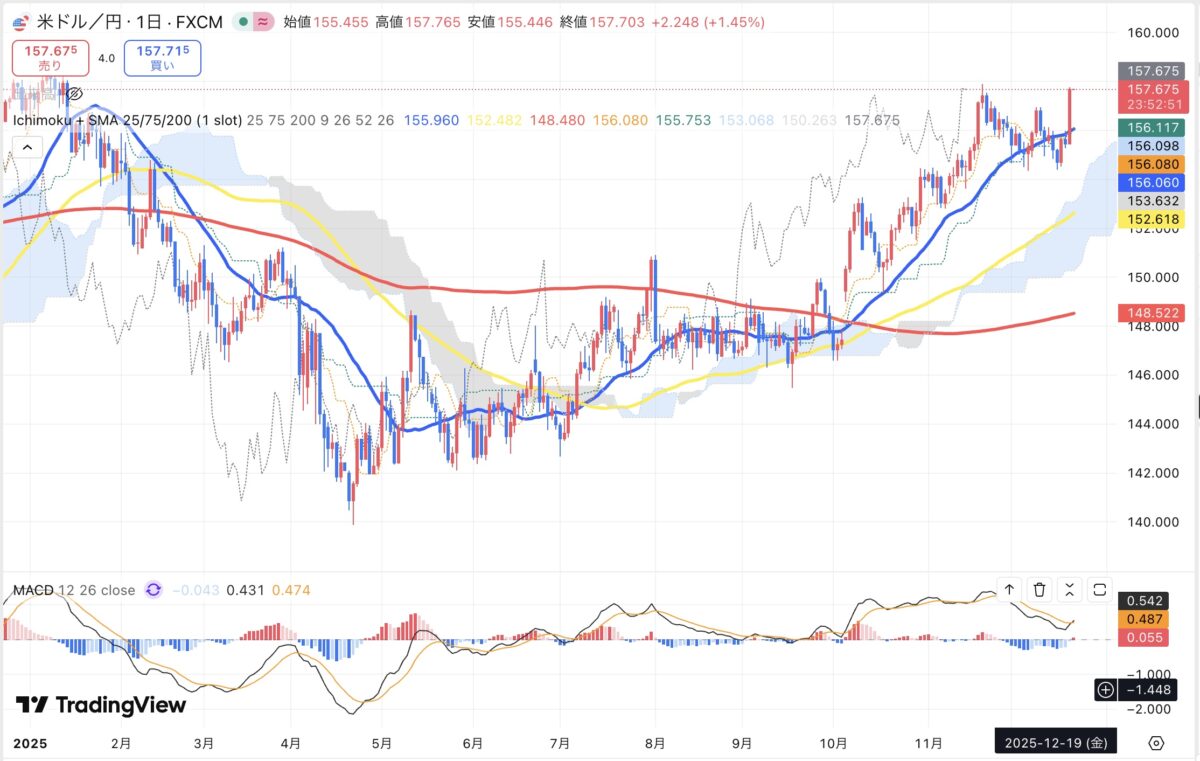Click the 2025-12-19 date label on time axis
This screenshot has width=1200, height=761.
[1055, 743]
